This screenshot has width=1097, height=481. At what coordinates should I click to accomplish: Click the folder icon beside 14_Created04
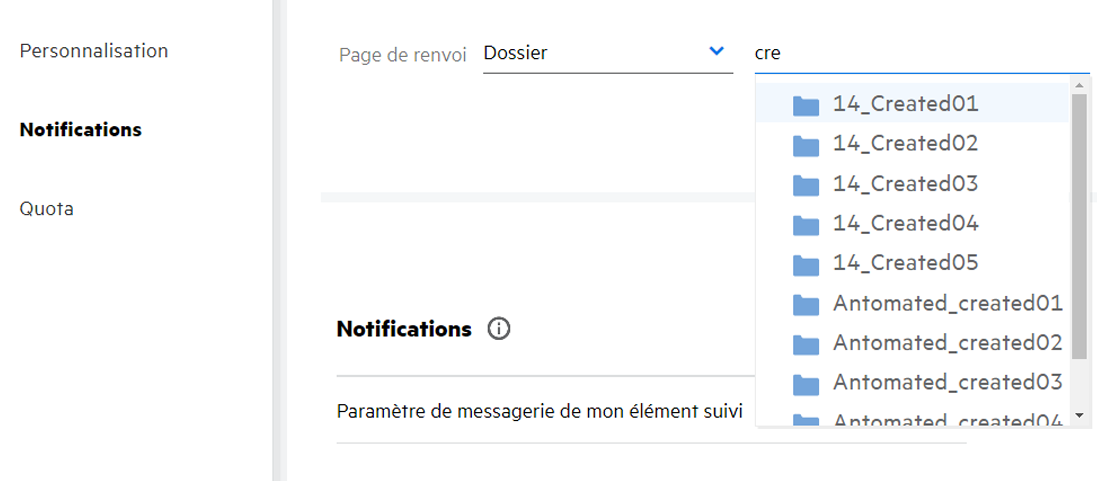[805, 225]
